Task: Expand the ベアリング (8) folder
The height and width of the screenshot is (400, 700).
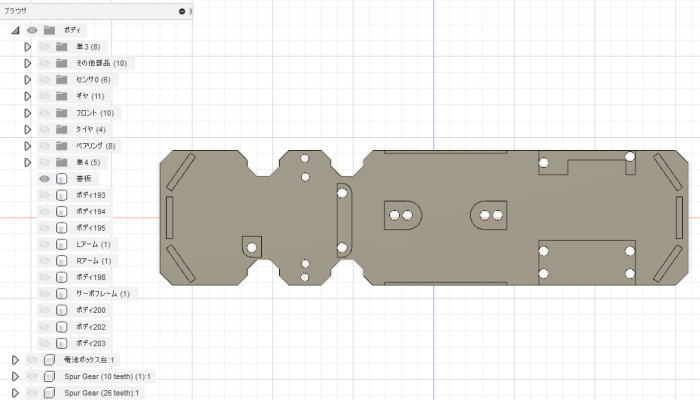Action: point(28,146)
